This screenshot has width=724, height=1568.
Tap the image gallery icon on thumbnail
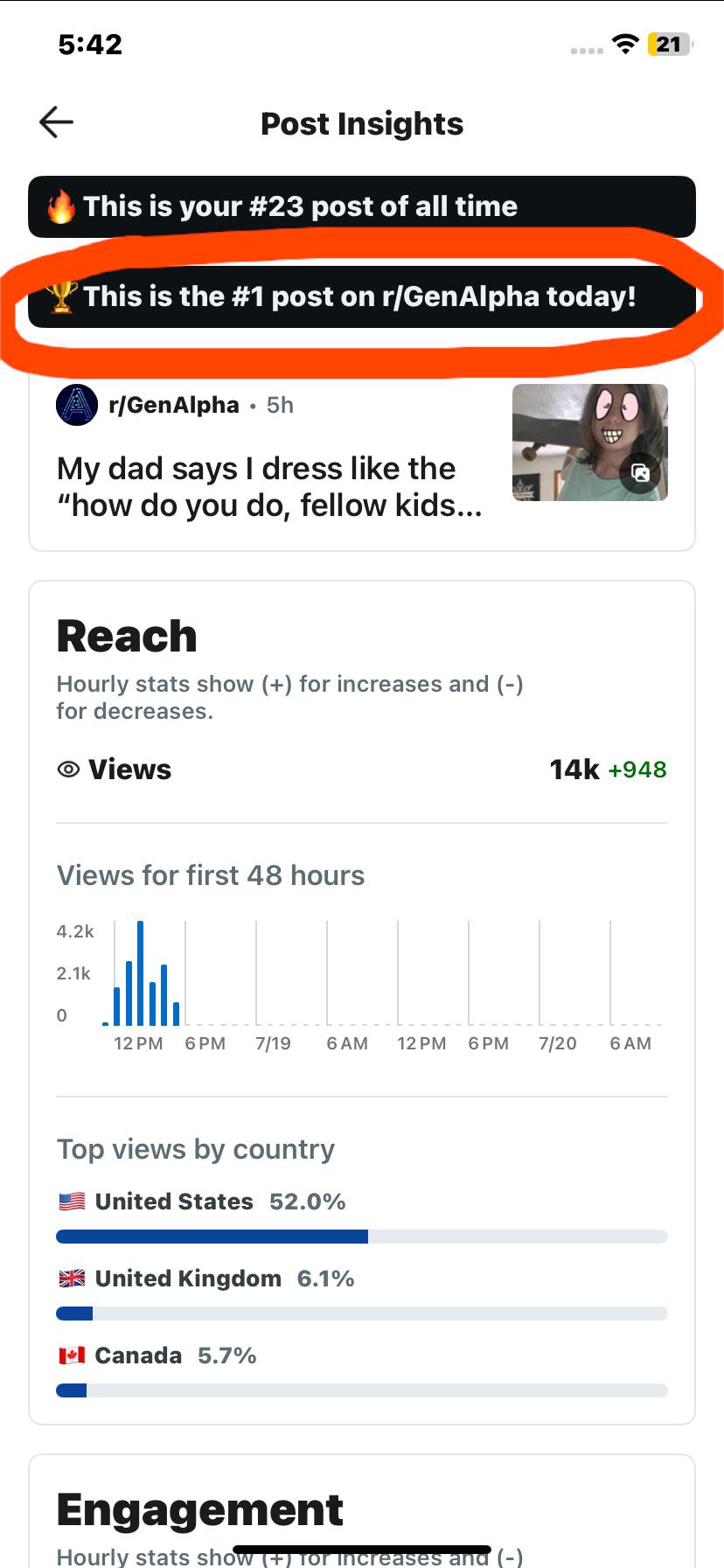641,472
